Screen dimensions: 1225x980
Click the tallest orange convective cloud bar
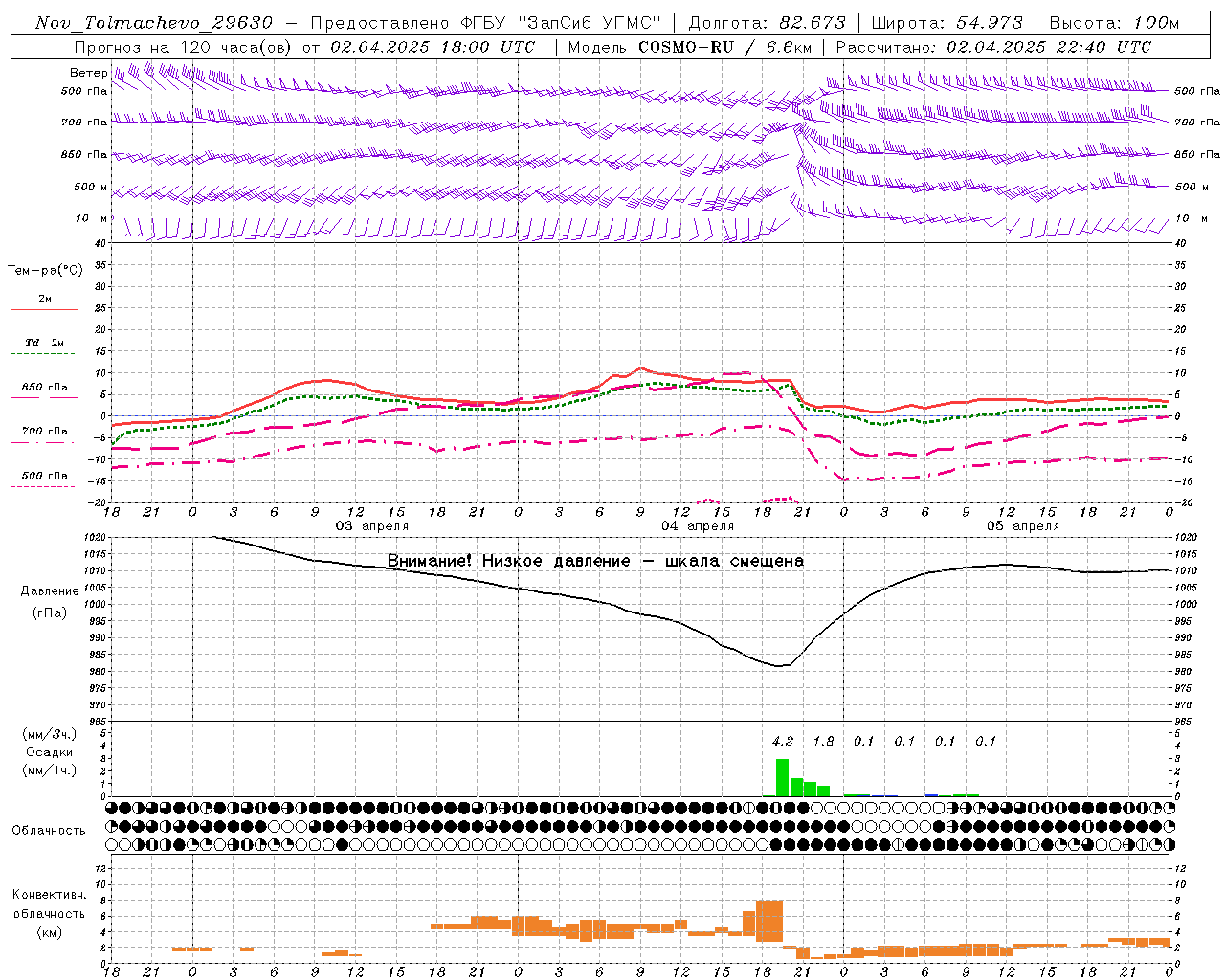point(769,921)
